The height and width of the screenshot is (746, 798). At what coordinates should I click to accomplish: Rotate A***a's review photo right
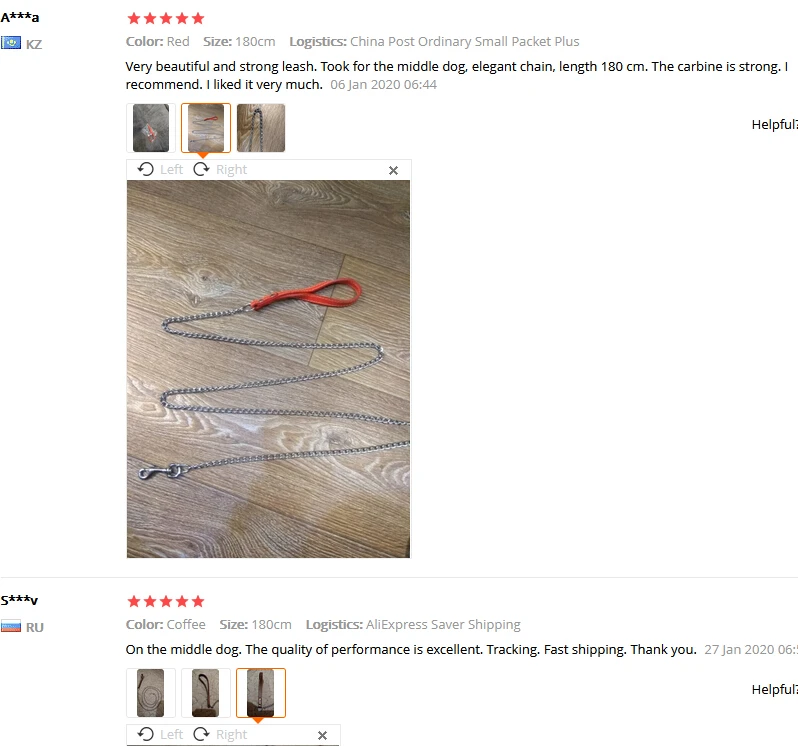220,169
